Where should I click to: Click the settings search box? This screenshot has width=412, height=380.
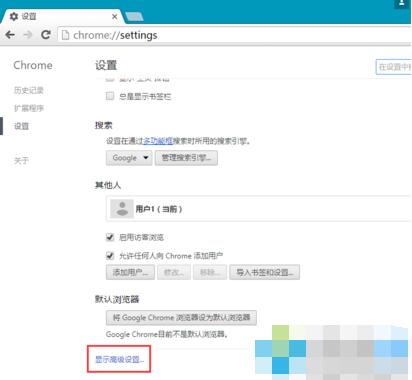click(x=393, y=67)
